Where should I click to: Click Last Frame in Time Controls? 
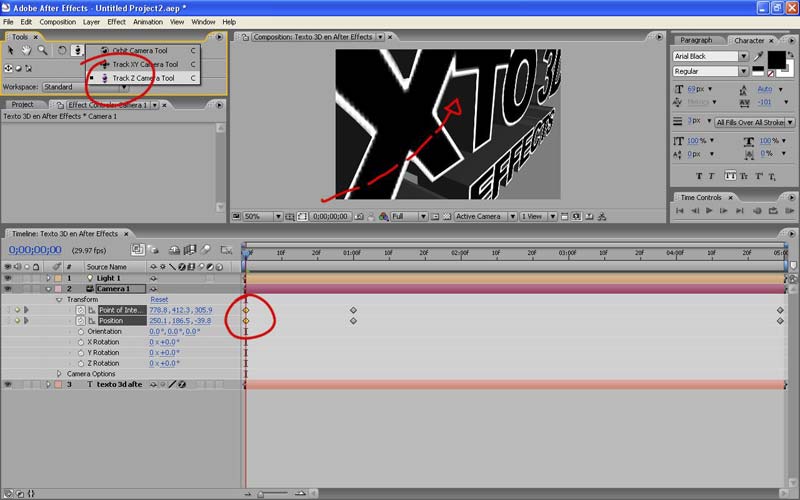[740, 210]
